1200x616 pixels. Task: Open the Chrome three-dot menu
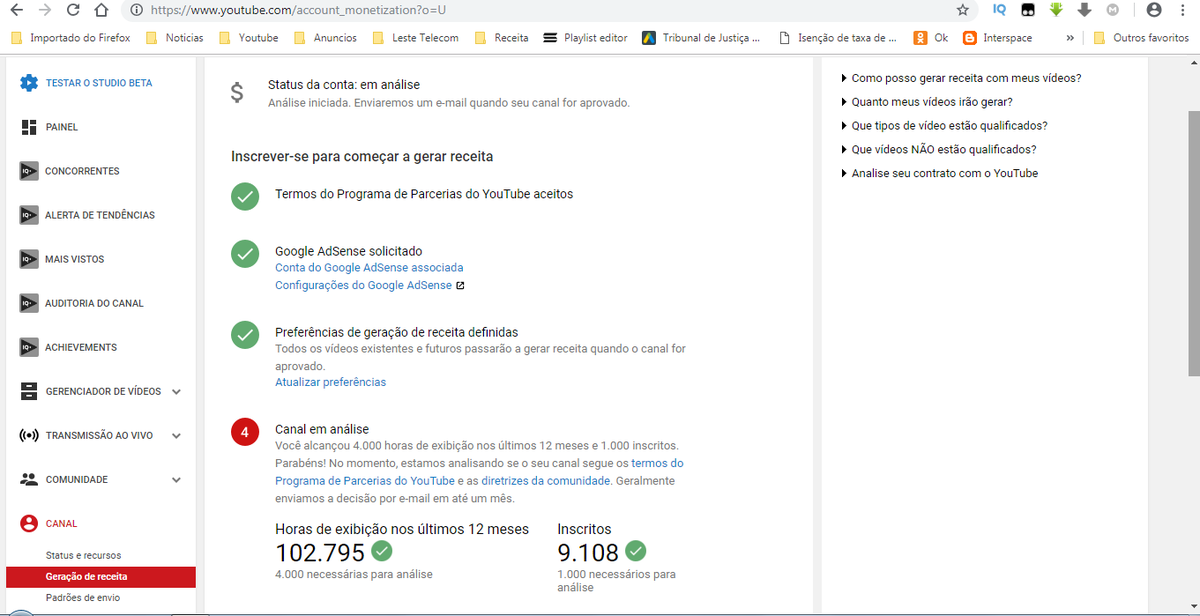pos(1184,10)
